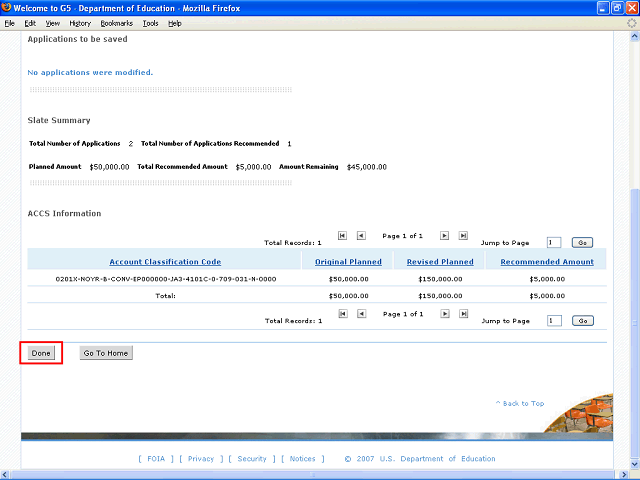Click the vertical scrollbar down arrow

pyautogui.click(x=635, y=464)
